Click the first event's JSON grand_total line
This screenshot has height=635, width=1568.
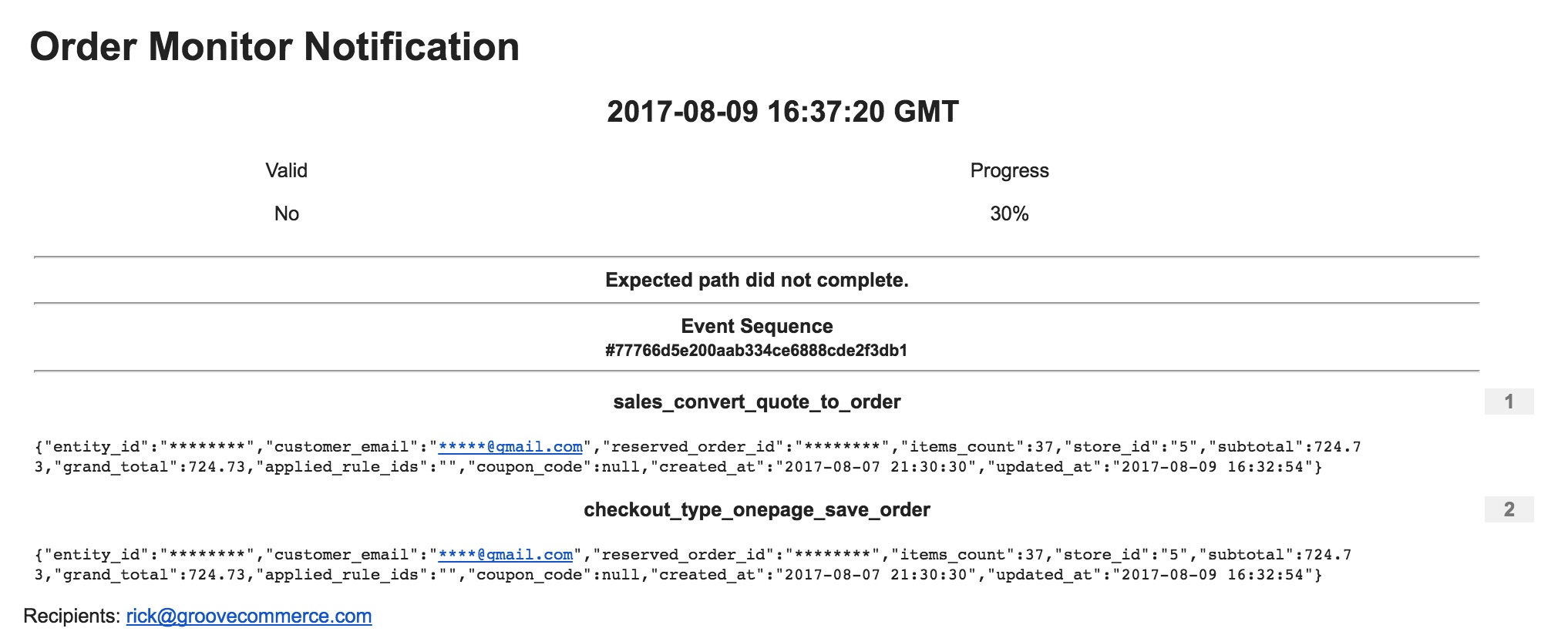click(x=678, y=467)
